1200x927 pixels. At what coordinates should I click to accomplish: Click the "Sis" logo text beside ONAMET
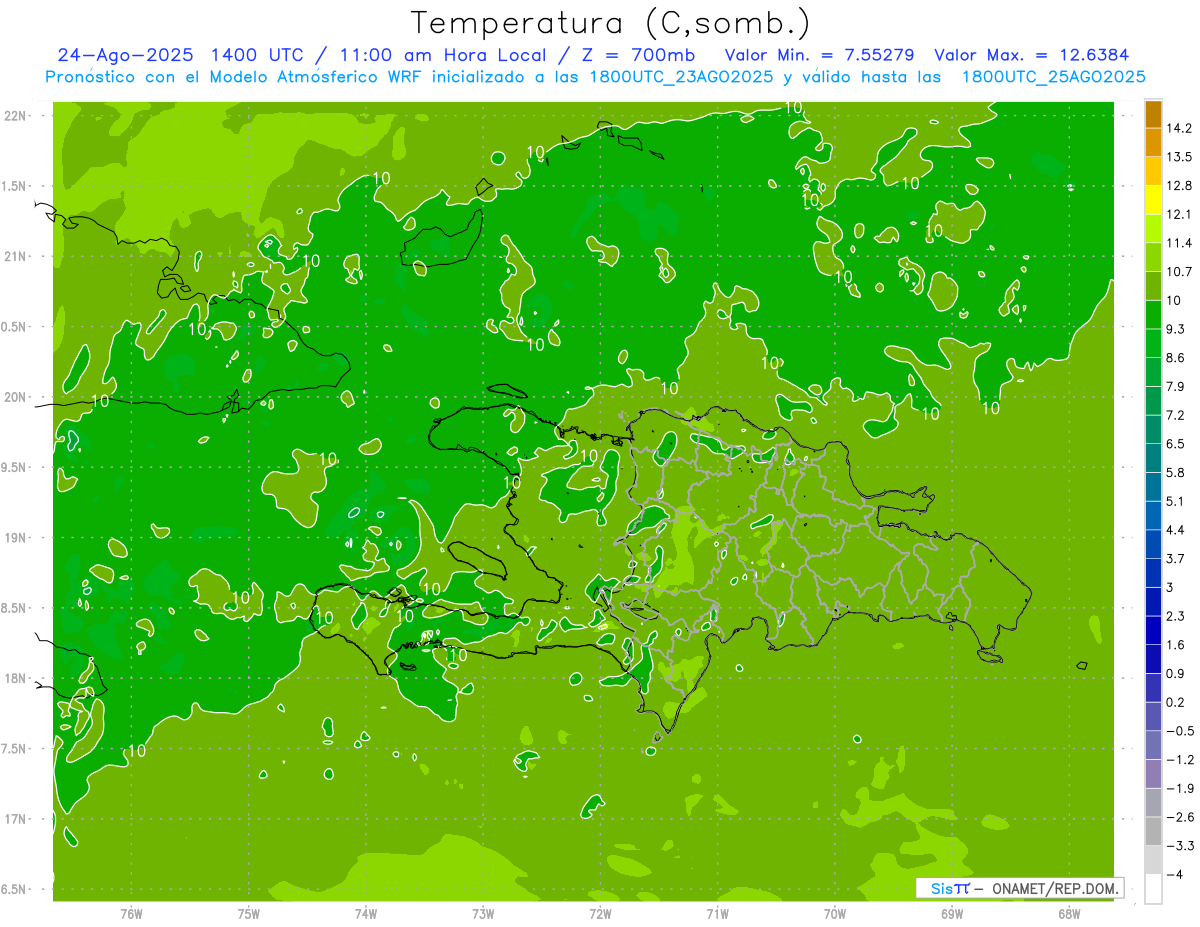pyautogui.click(x=942, y=888)
